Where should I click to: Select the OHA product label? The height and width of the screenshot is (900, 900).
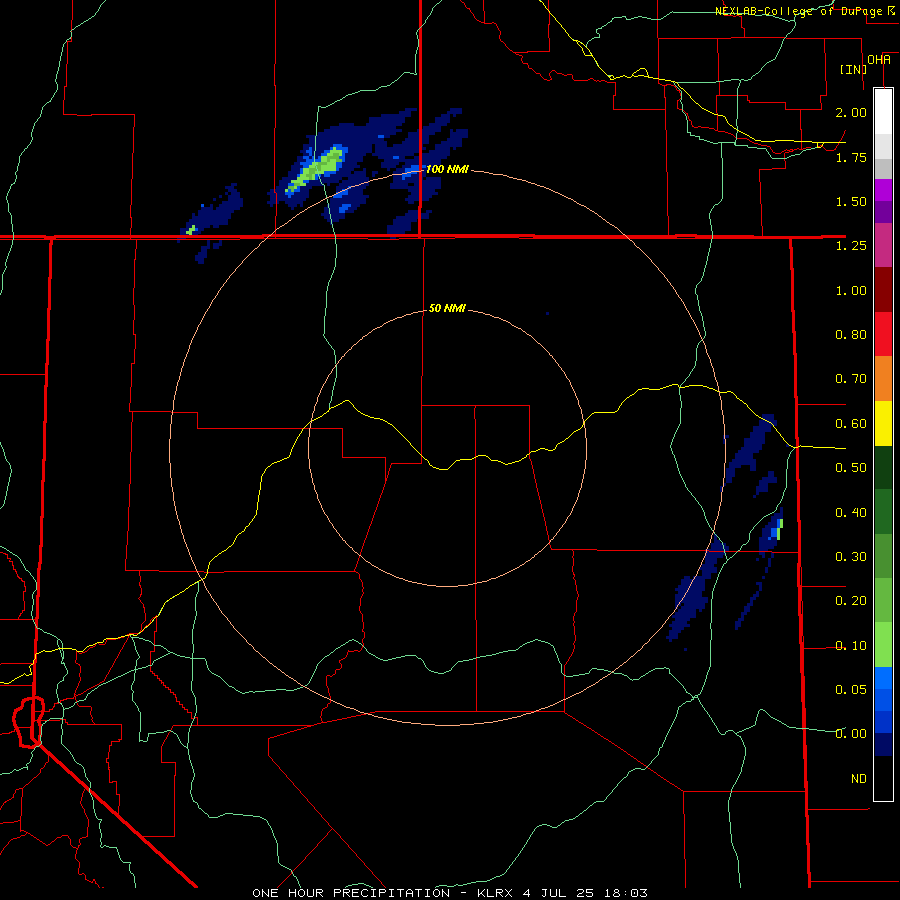pyautogui.click(x=879, y=60)
